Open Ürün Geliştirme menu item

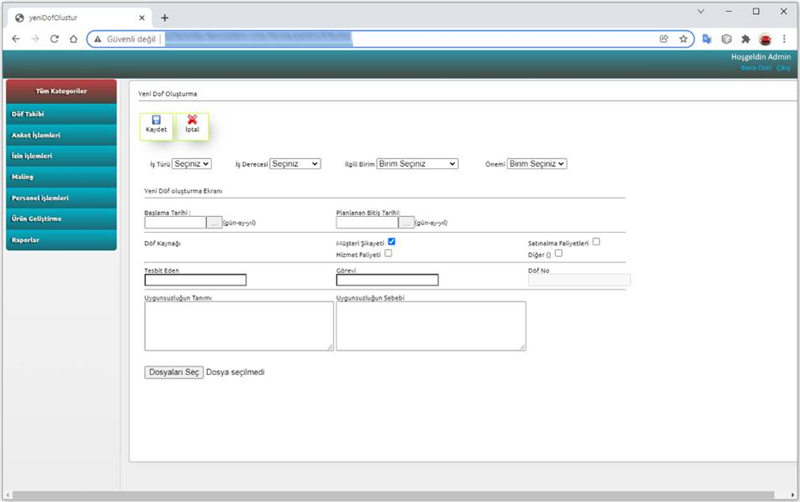click(x=61, y=219)
